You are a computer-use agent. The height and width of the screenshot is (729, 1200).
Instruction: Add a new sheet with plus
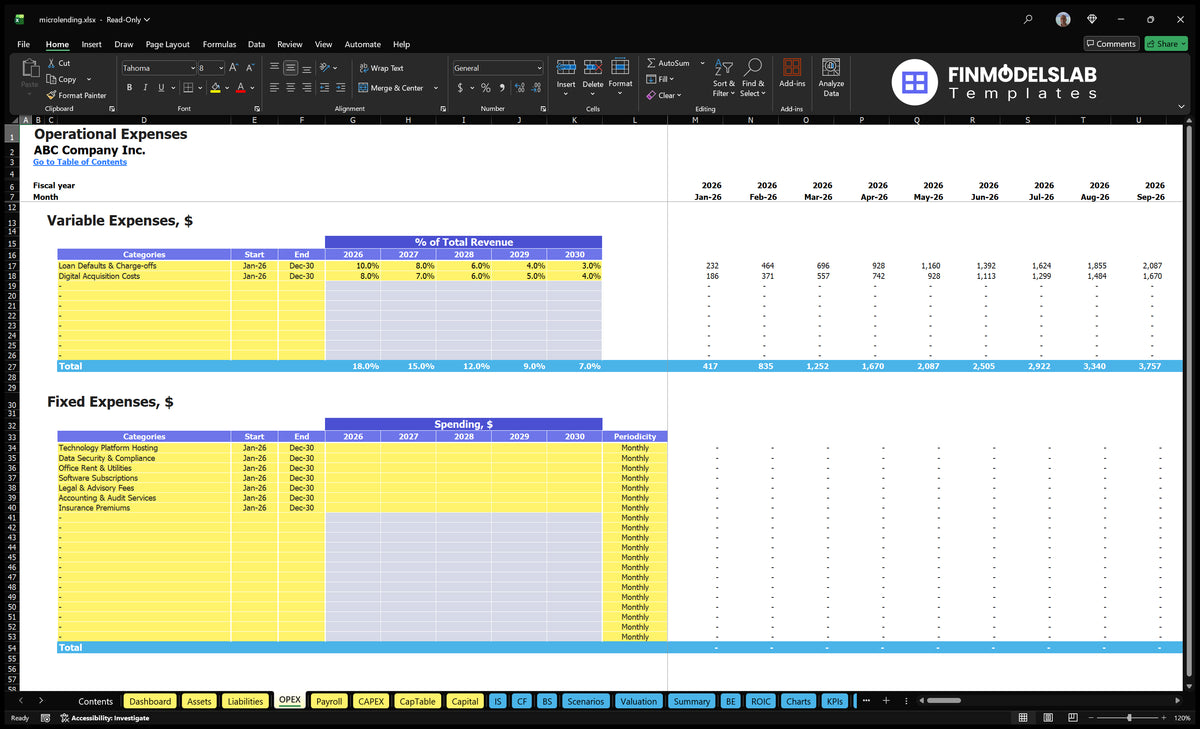click(x=885, y=701)
